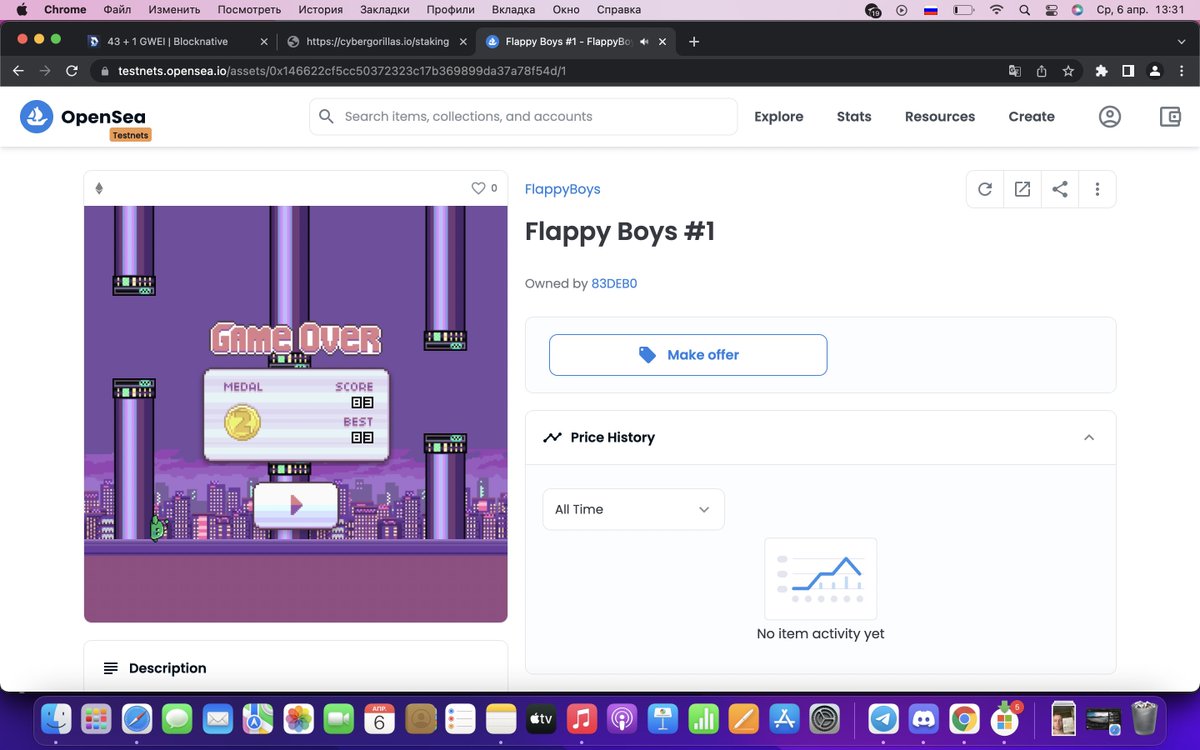Screen dimensions: 1200x750
Task: Favorite the item with the heart icon
Action: point(478,188)
